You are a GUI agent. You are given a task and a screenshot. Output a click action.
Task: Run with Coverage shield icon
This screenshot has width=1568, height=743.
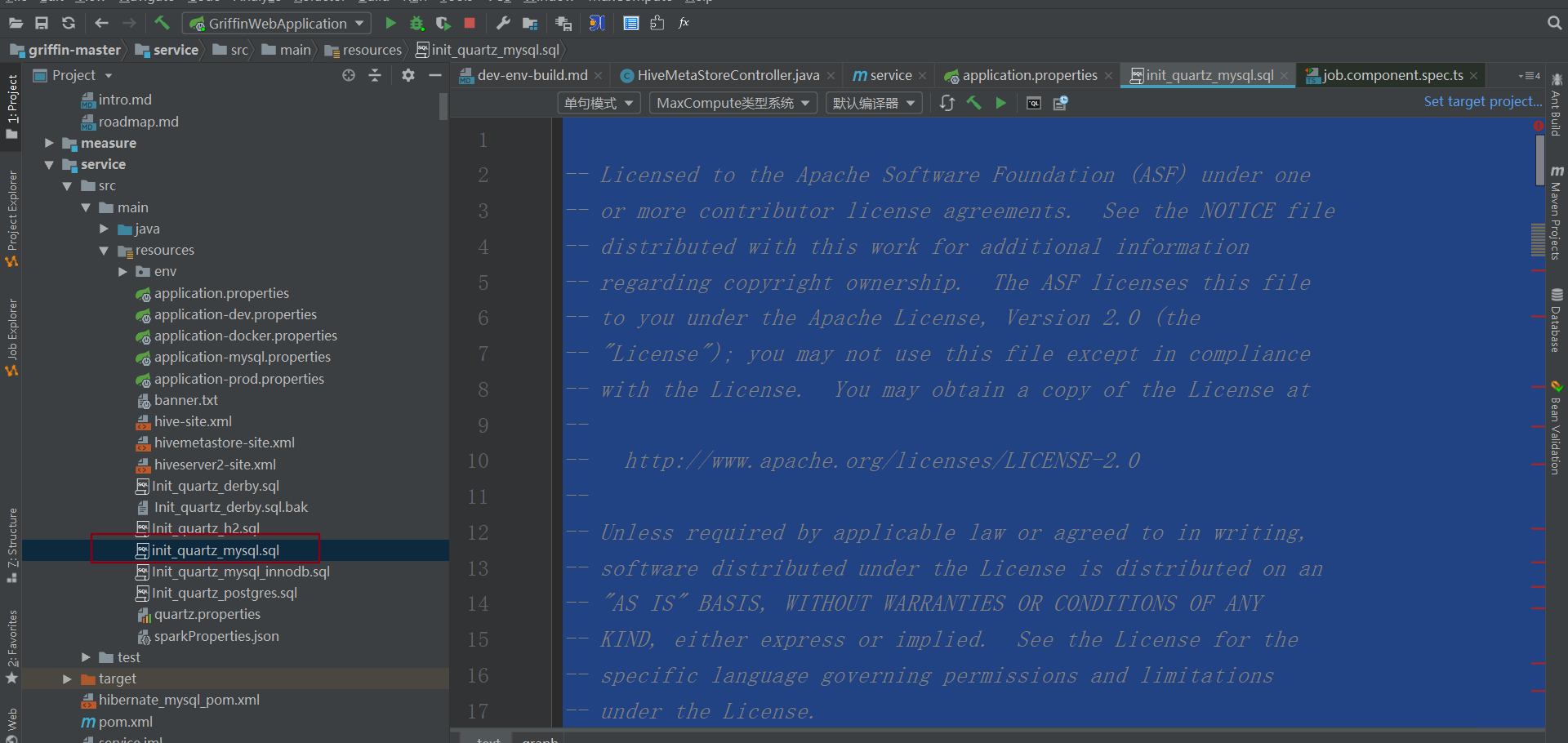[x=443, y=24]
